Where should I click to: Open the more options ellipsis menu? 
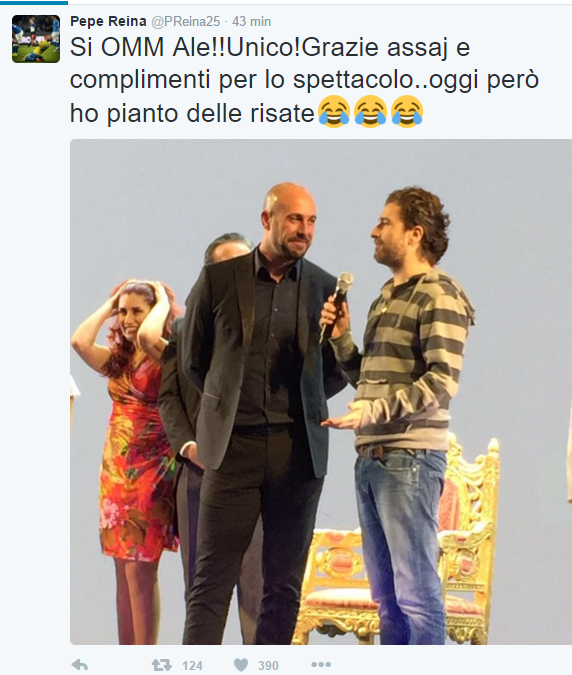pos(321,665)
